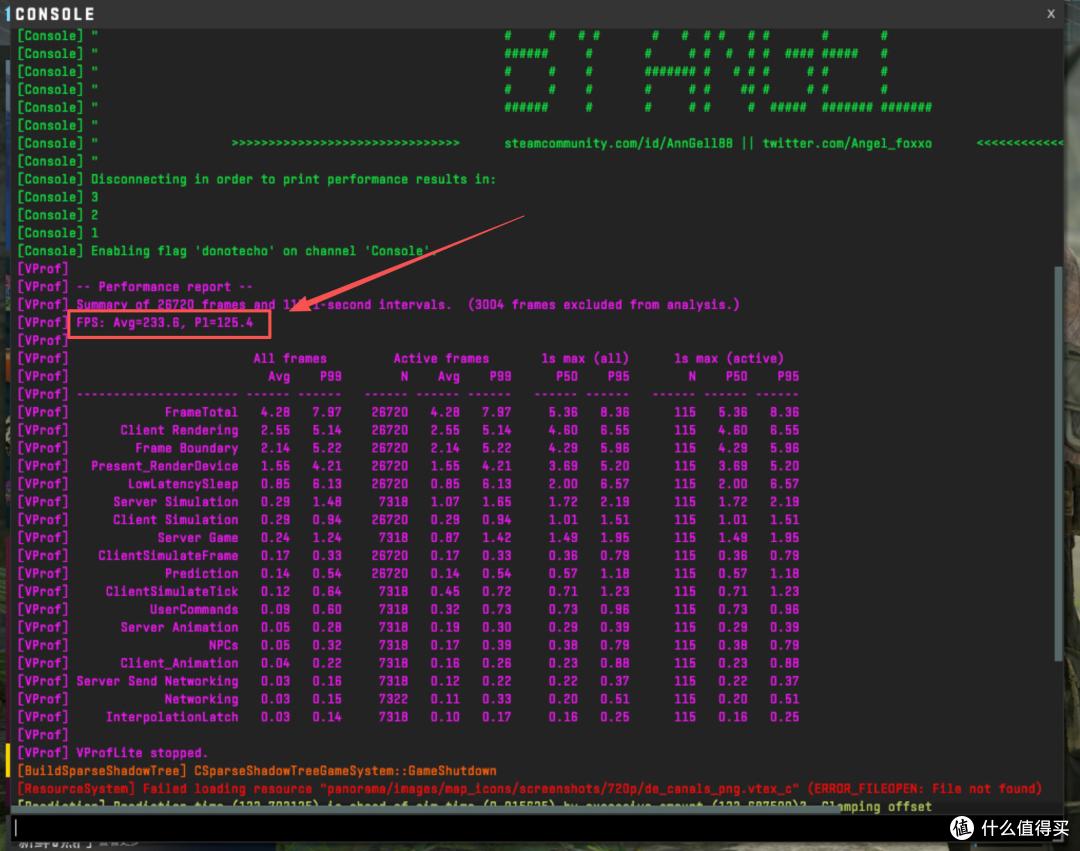Click the horizontal scrollbar above the input

(425, 810)
